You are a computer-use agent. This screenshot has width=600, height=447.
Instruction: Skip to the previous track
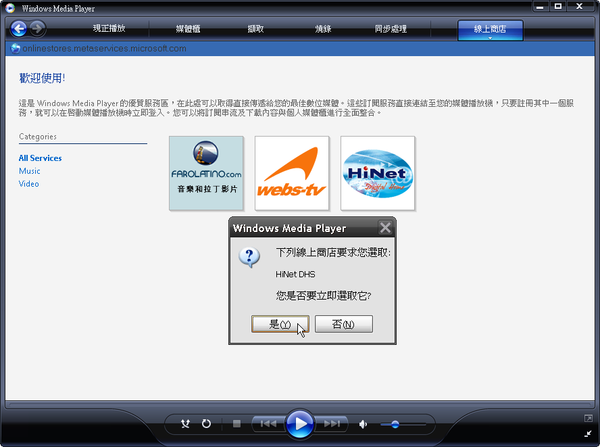[x=269, y=424]
